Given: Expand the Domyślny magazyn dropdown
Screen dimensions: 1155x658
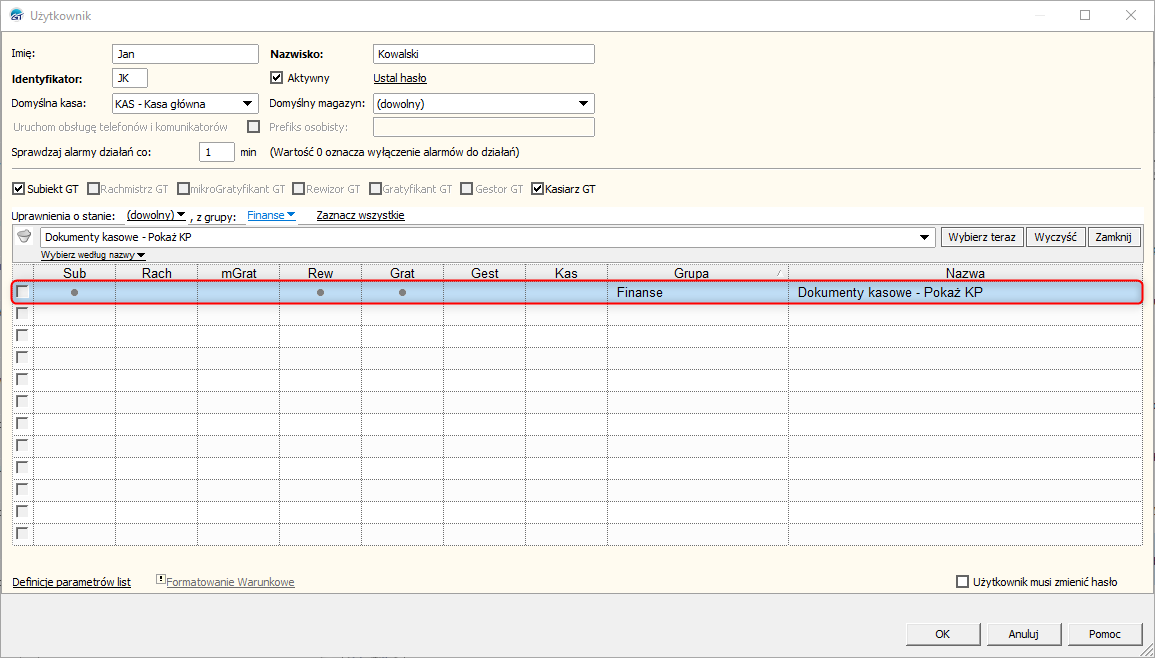Looking at the screenshot, I should tap(583, 103).
